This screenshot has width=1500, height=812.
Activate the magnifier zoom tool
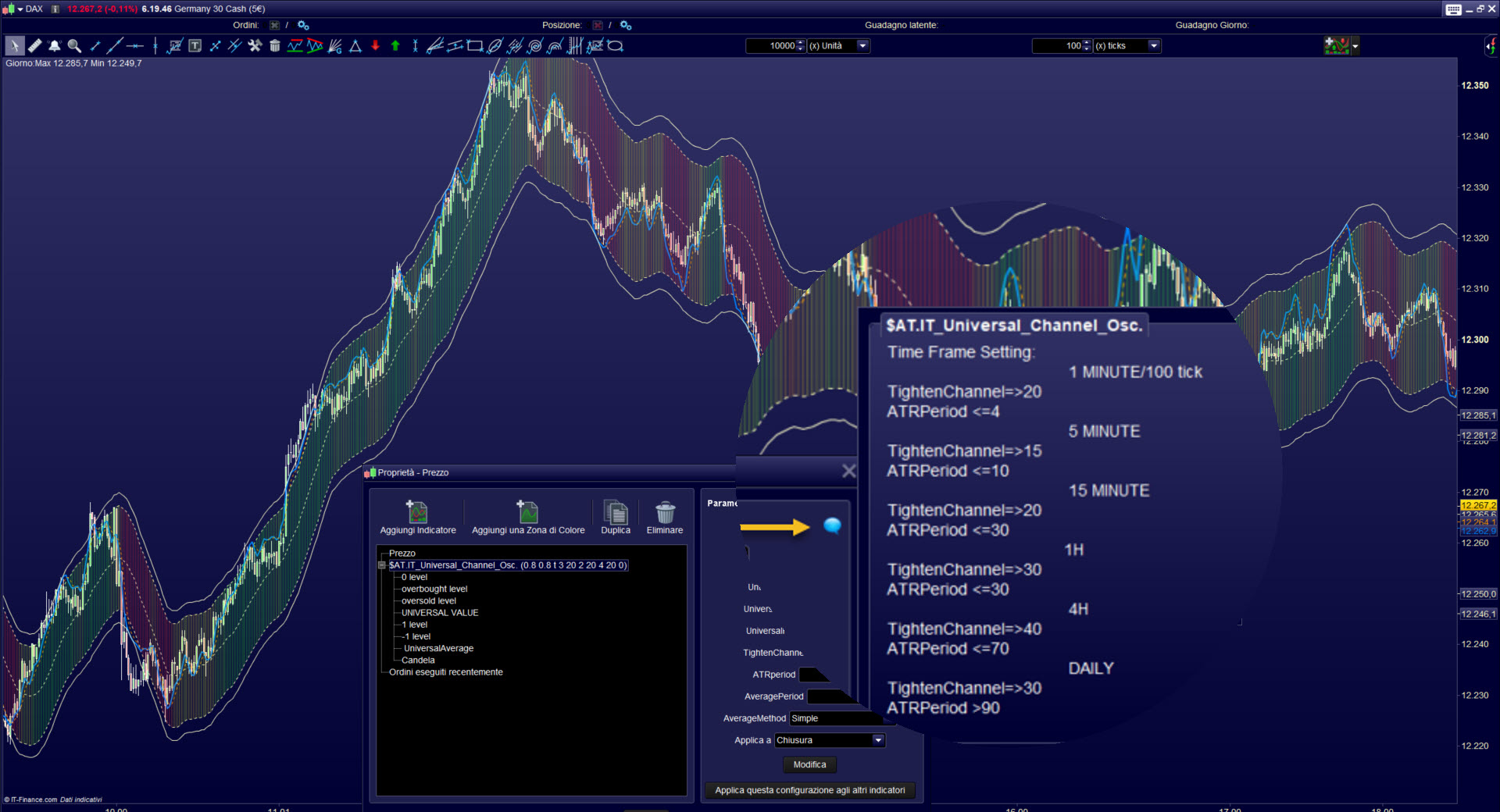tap(74, 46)
